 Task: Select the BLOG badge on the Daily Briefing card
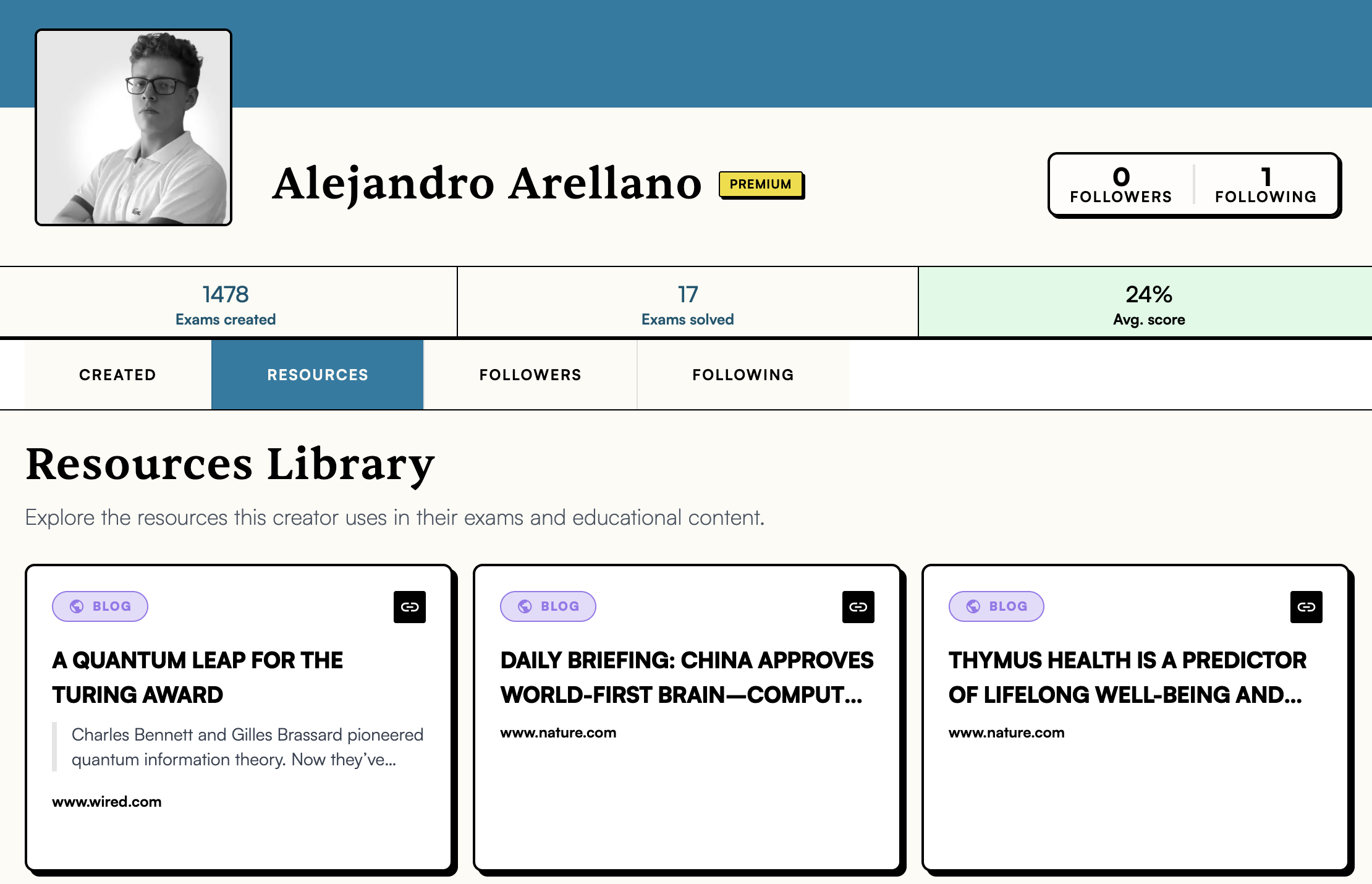[x=548, y=606]
